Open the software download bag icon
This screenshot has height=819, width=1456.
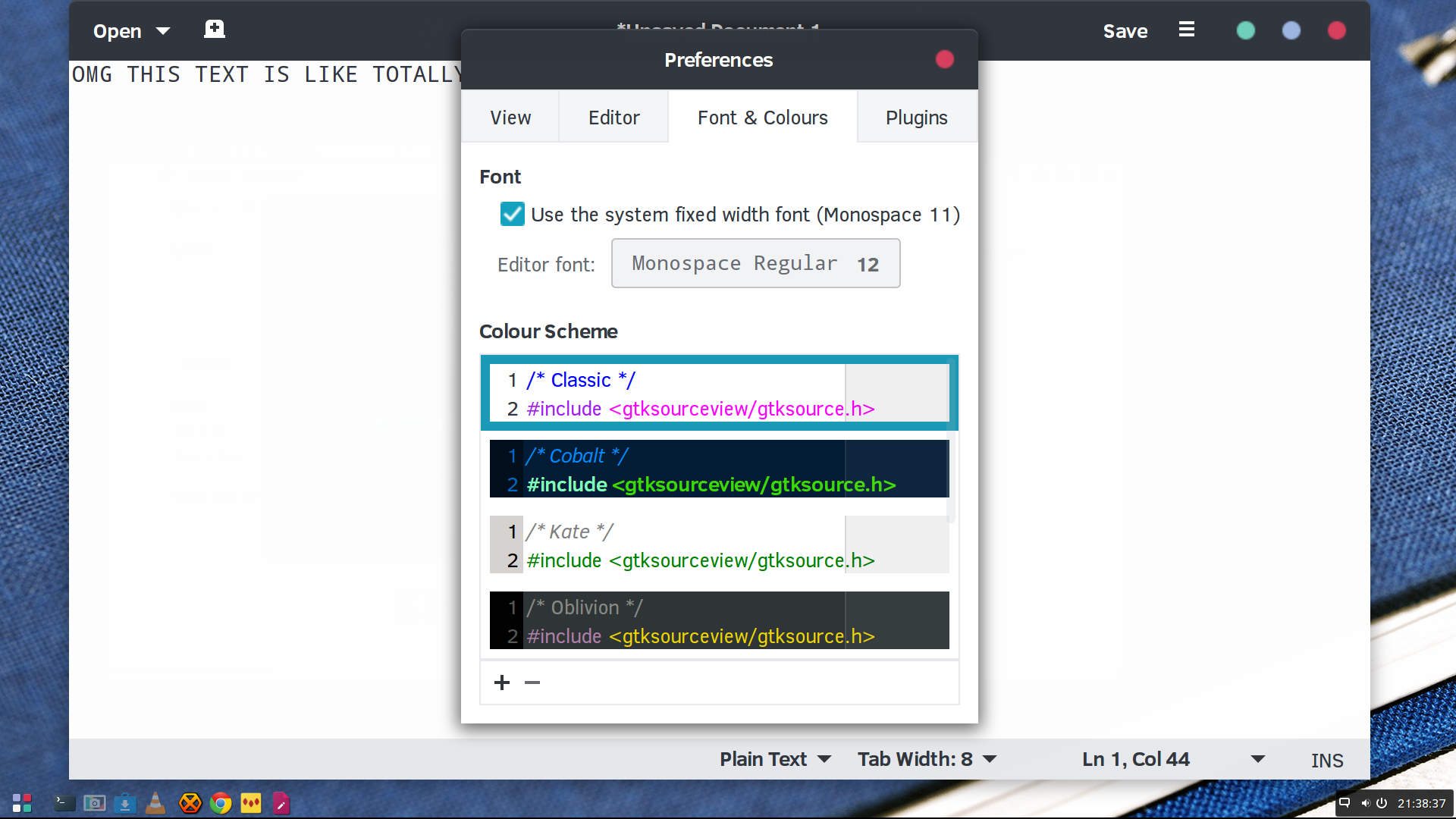[x=125, y=803]
